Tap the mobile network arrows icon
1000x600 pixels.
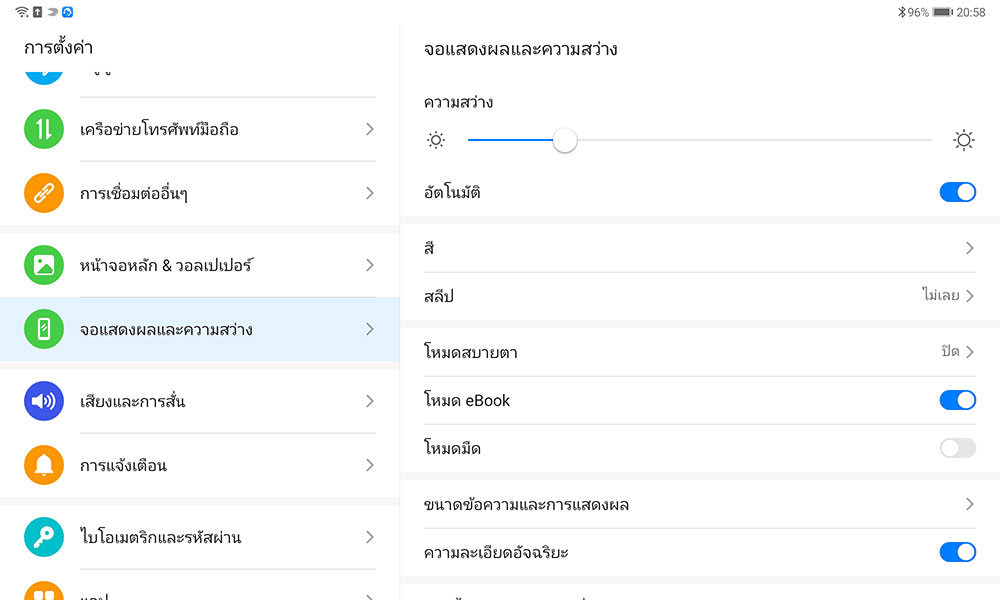pyautogui.click(x=43, y=129)
